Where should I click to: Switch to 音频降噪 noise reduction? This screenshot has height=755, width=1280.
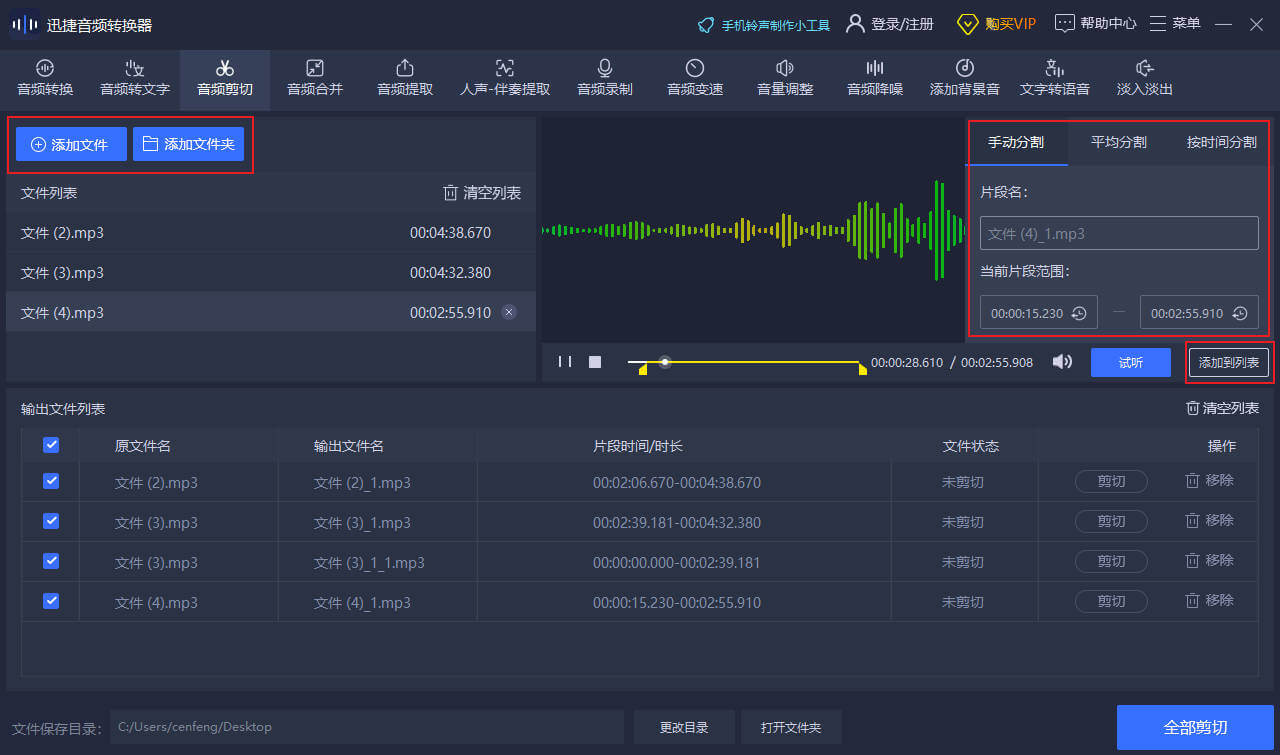[875, 78]
